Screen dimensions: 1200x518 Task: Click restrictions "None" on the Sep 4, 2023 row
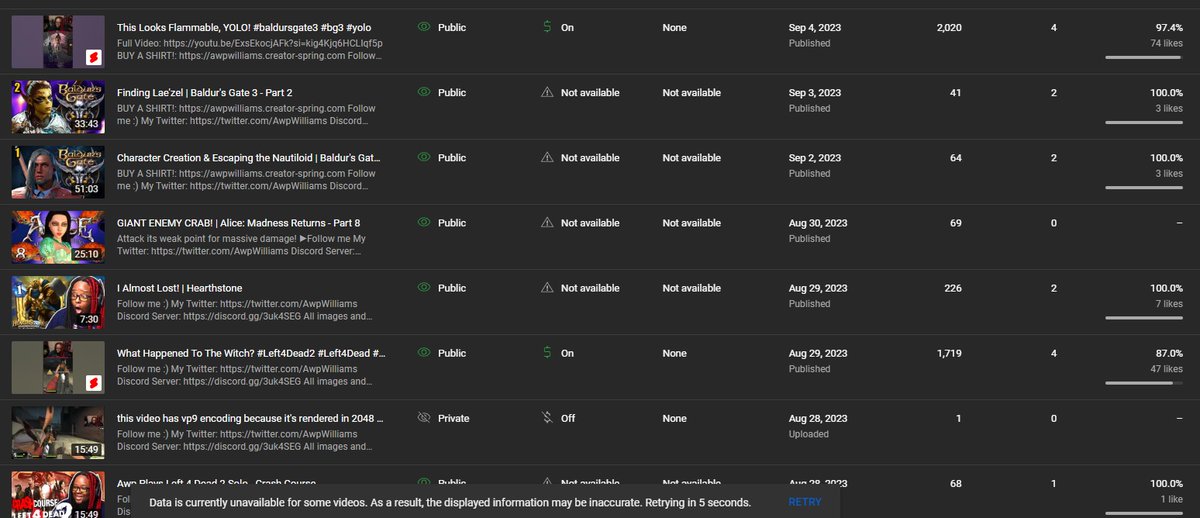pyautogui.click(x=674, y=28)
